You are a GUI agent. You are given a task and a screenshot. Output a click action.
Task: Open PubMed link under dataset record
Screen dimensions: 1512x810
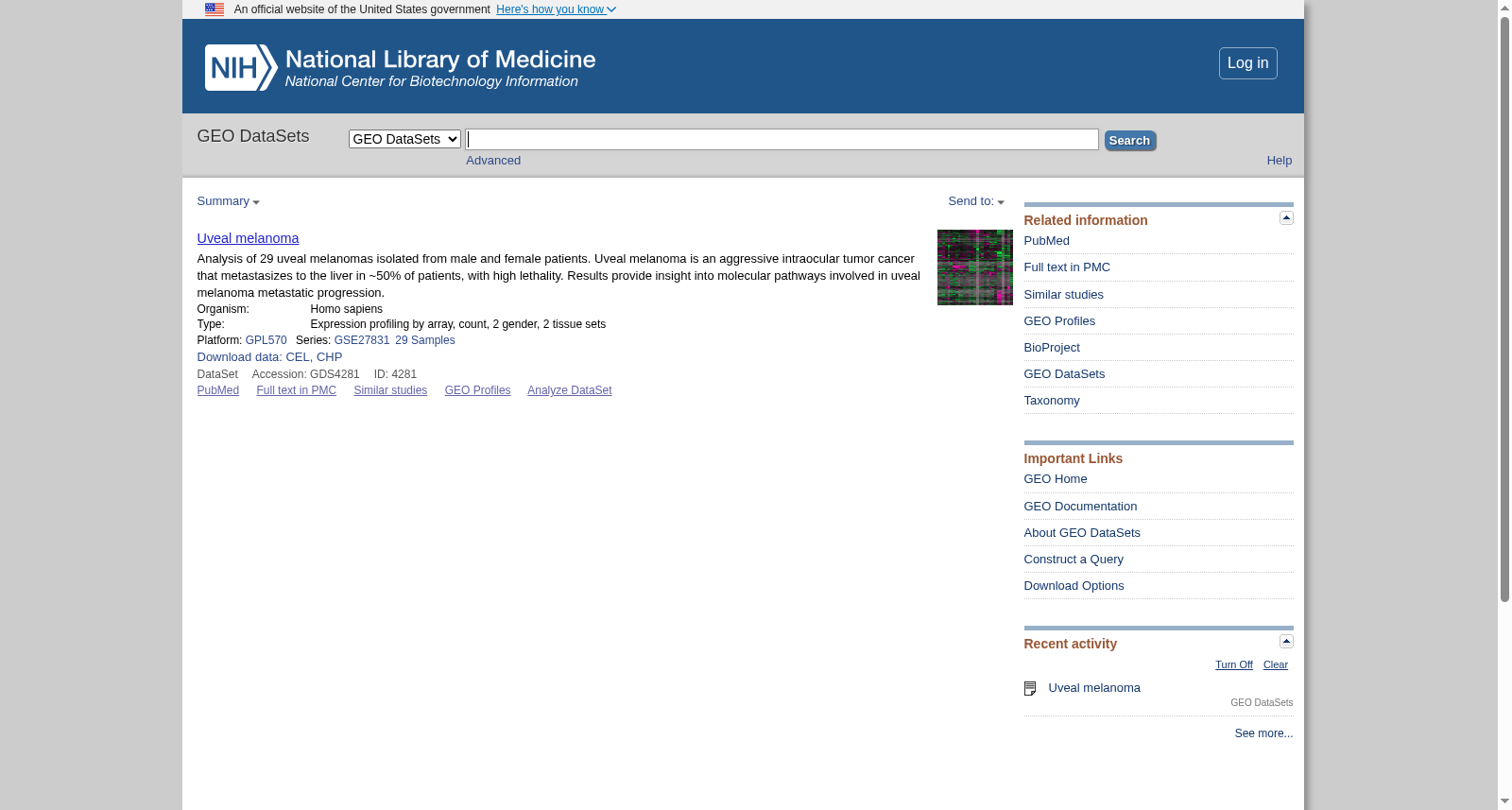click(217, 390)
